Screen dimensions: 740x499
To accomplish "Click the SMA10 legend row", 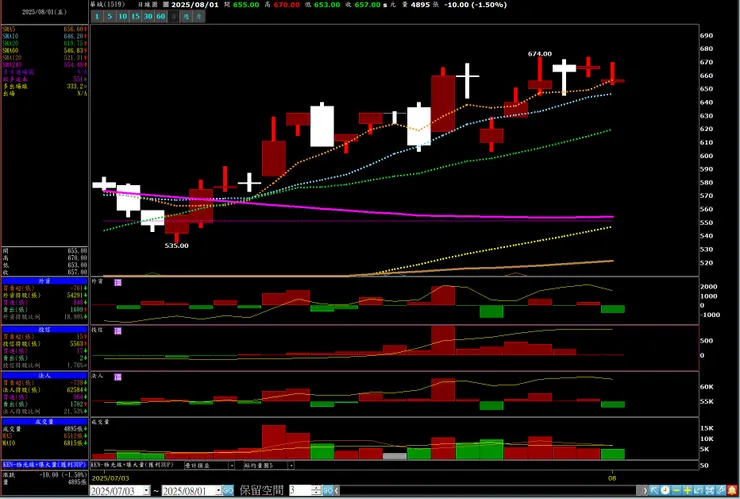I will coord(44,36).
